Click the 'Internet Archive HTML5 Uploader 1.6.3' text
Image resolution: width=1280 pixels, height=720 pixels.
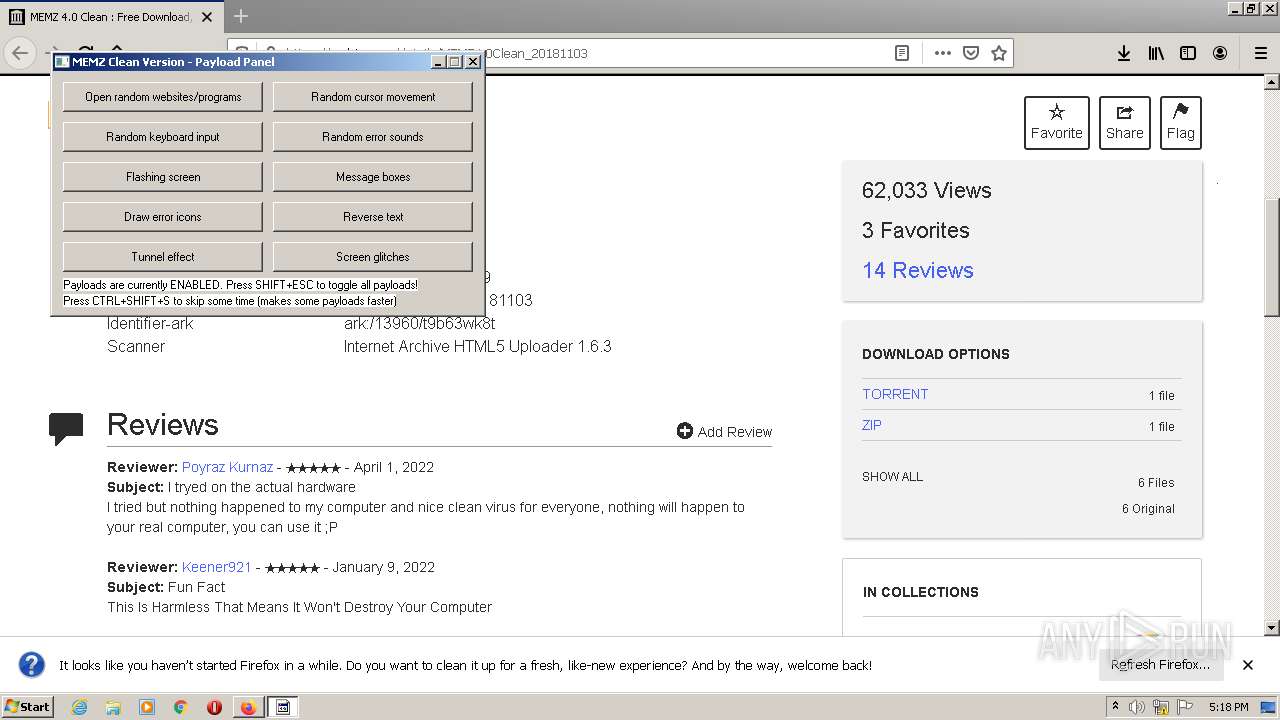478,346
